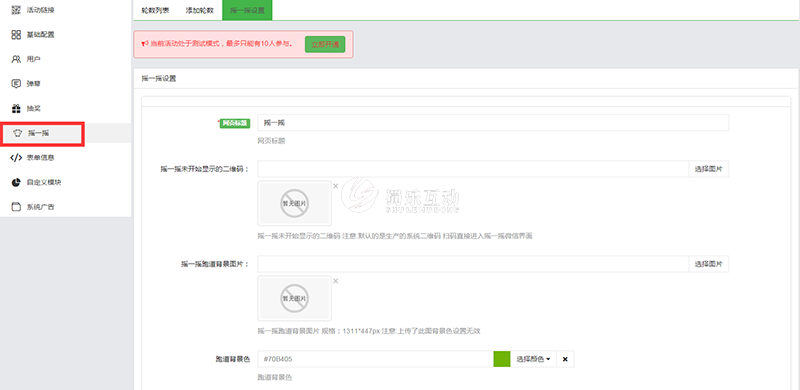Click 选择图片 for the QR code field

(709, 169)
